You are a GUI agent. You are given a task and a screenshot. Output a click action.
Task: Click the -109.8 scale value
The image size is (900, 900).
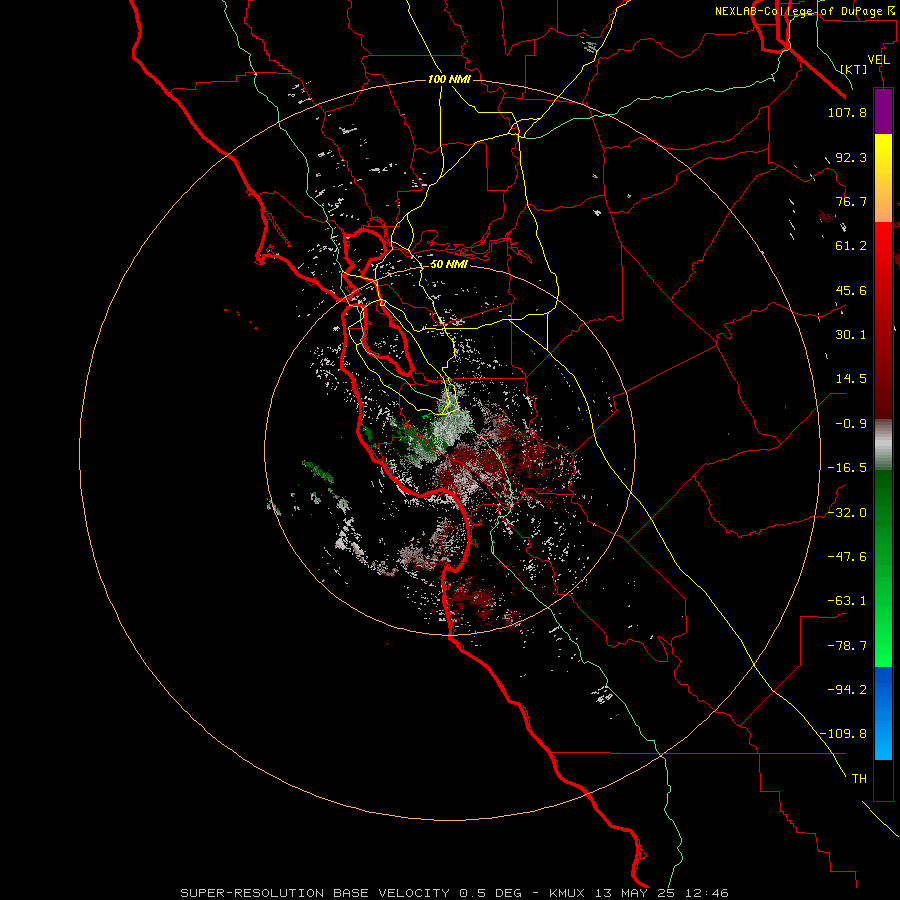click(x=843, y=734)
